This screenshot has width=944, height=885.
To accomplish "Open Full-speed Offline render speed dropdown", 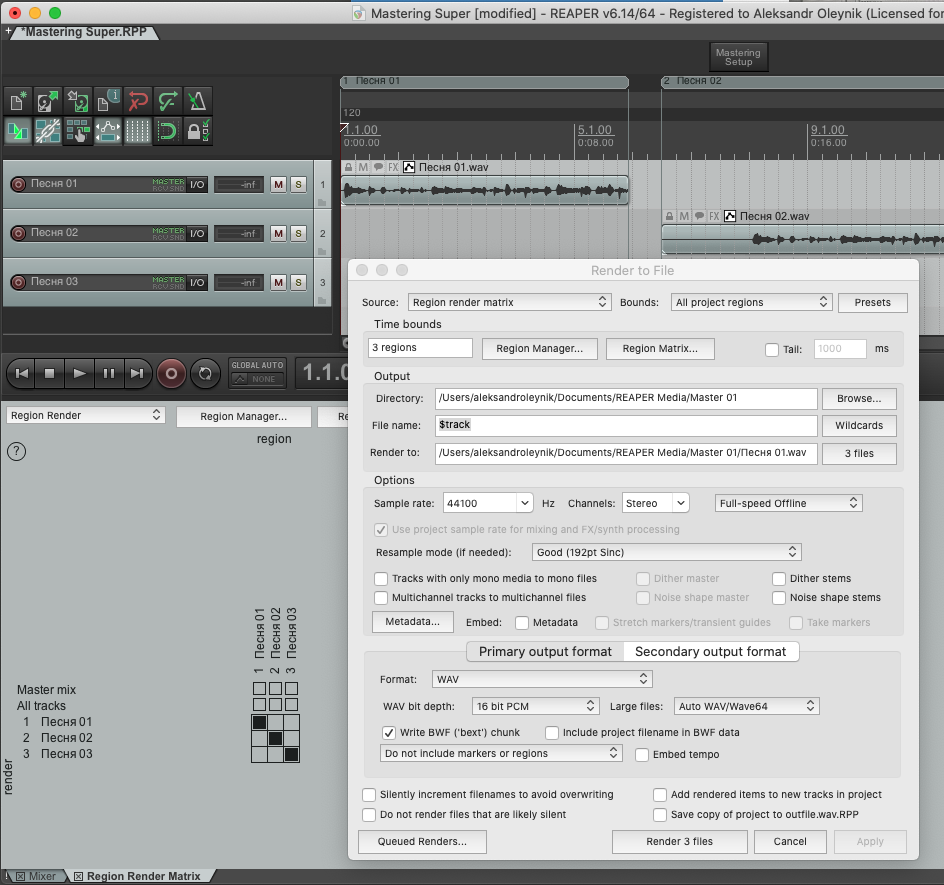I will coord(789,503).
